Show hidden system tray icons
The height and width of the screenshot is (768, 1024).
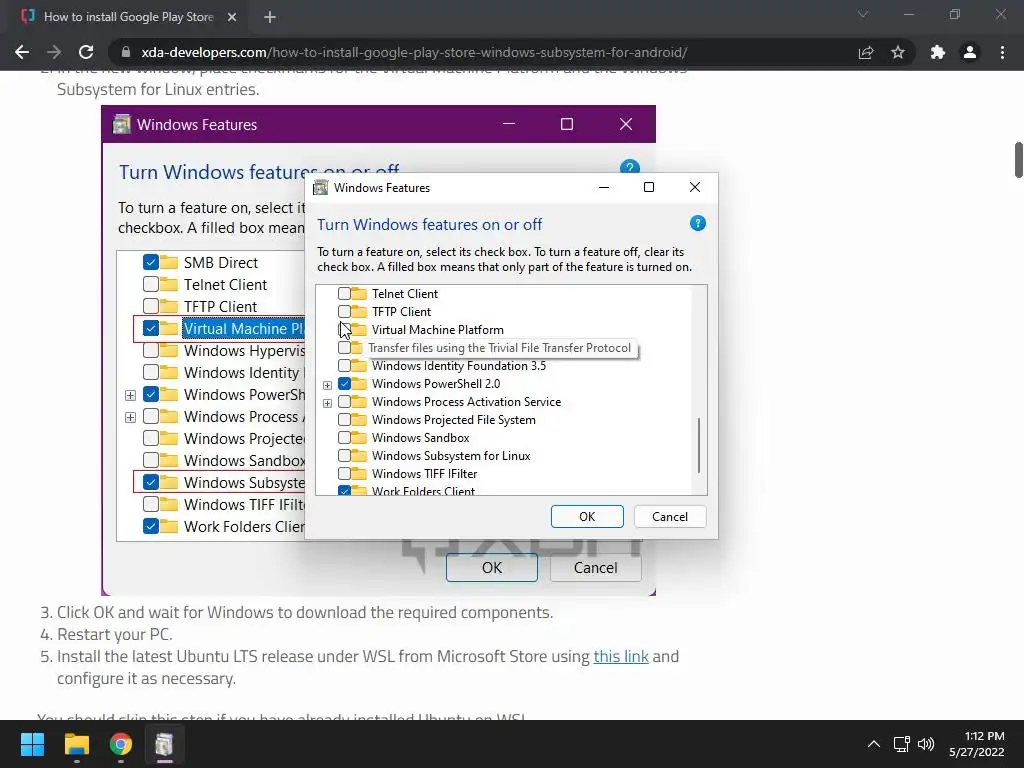[873, 744]
